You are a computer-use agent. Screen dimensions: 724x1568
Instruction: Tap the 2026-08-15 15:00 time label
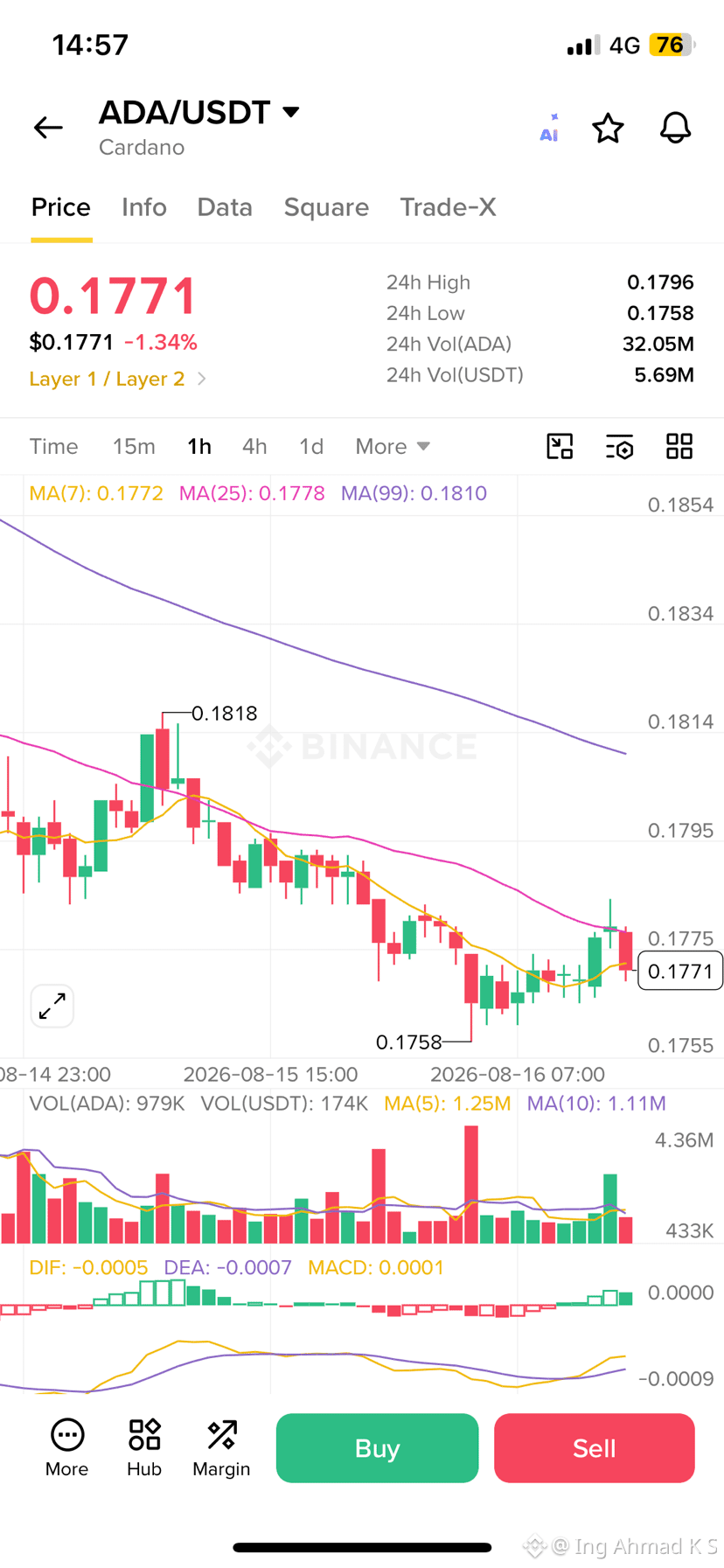[270, 1074]
